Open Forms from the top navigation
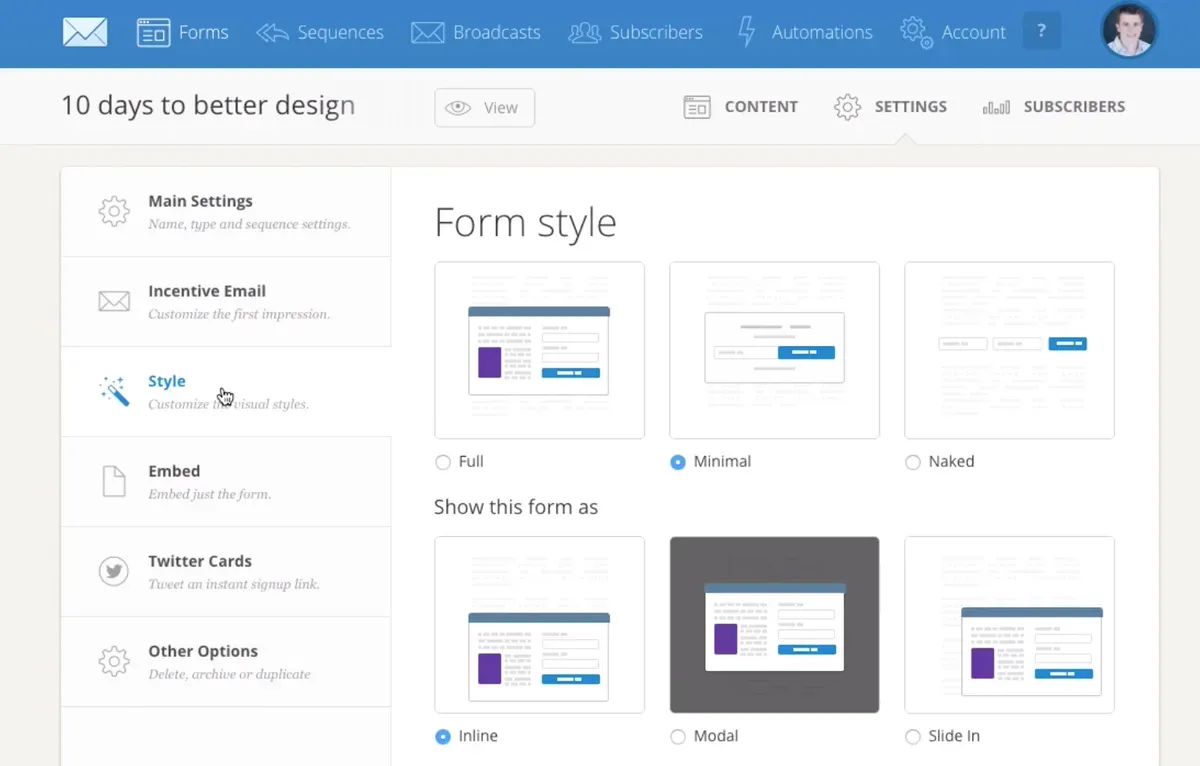Viewport: 1200px width, 766px height. click(x=184, y=32)
